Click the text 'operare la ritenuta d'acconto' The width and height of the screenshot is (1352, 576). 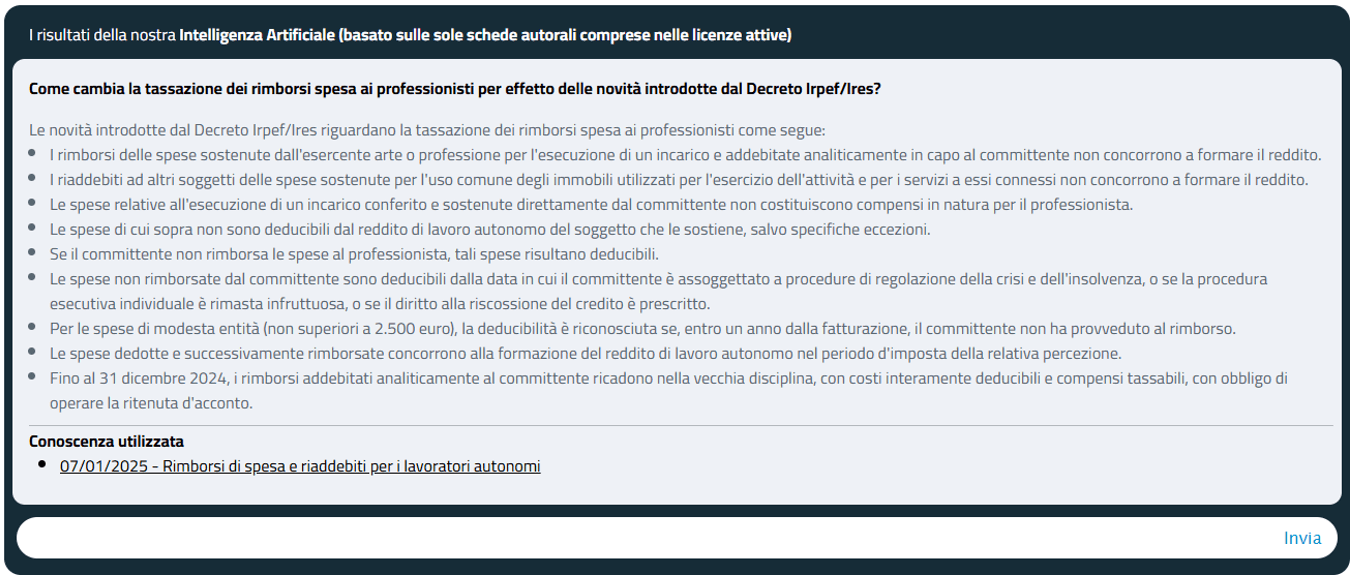point(151,403)
